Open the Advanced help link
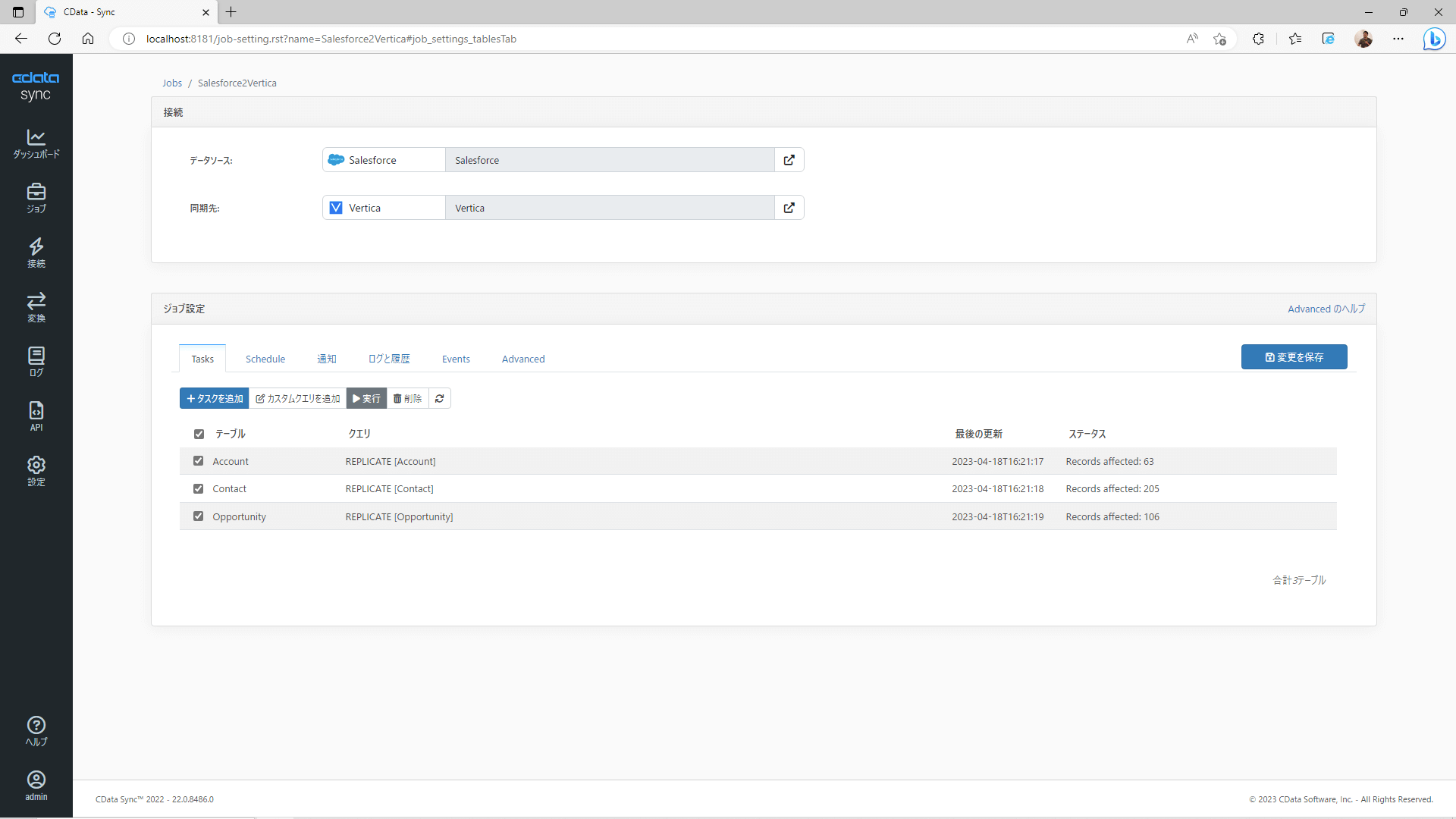 [1326, 309]
